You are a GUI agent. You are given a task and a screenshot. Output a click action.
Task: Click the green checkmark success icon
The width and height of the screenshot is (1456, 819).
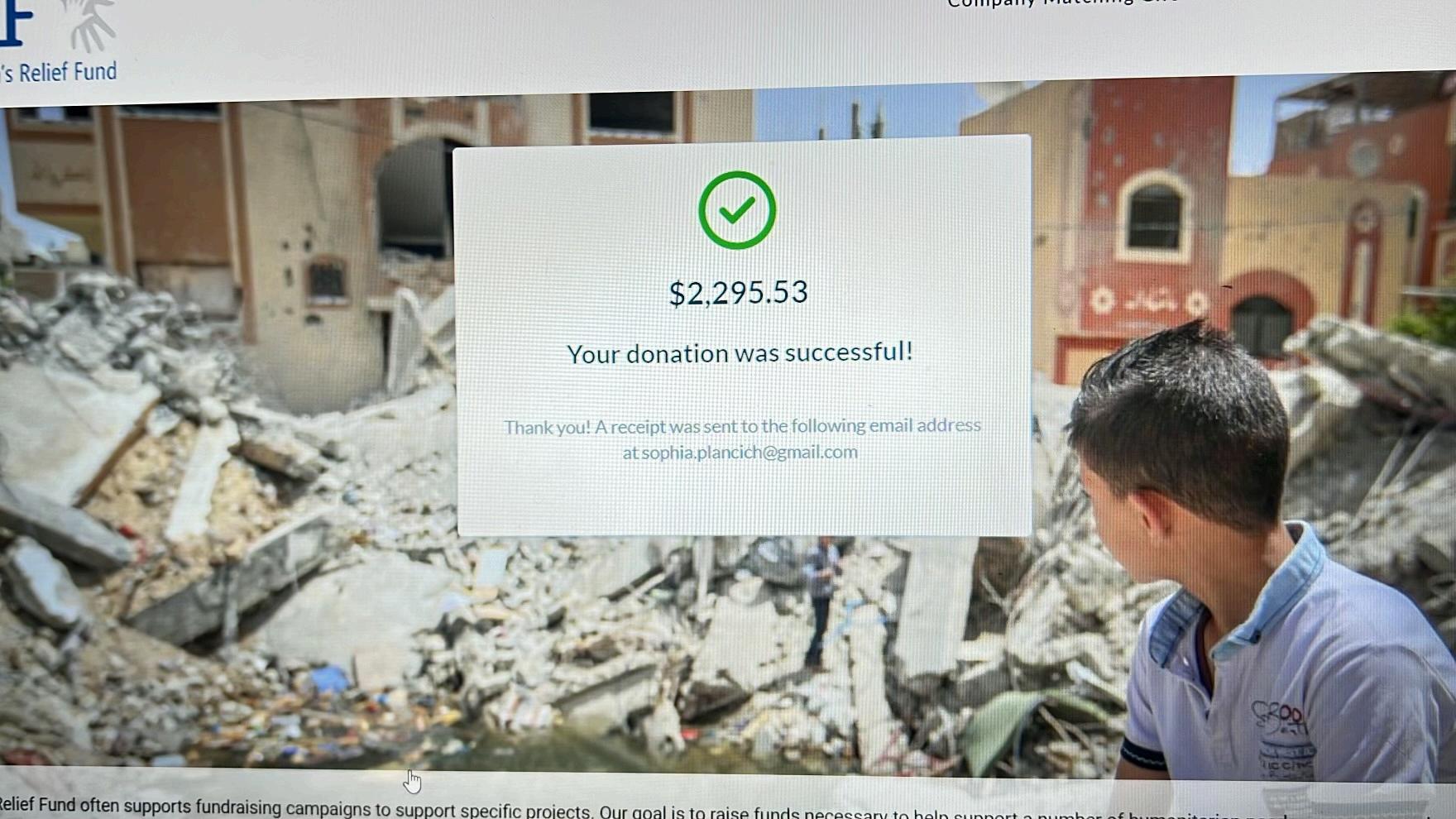pyautogui.click(x=736, y=210)
